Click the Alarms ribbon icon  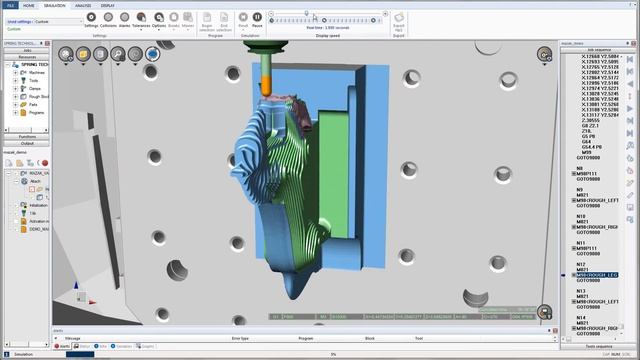click(x=124, y=17)
